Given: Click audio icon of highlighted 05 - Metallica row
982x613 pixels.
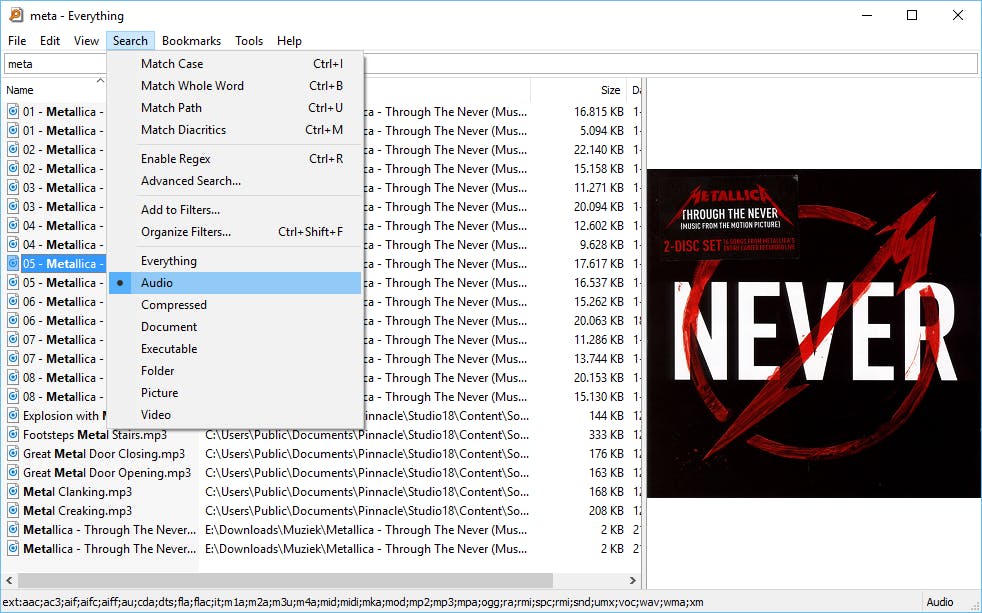Looking at the screenshot, I should 13,264.
